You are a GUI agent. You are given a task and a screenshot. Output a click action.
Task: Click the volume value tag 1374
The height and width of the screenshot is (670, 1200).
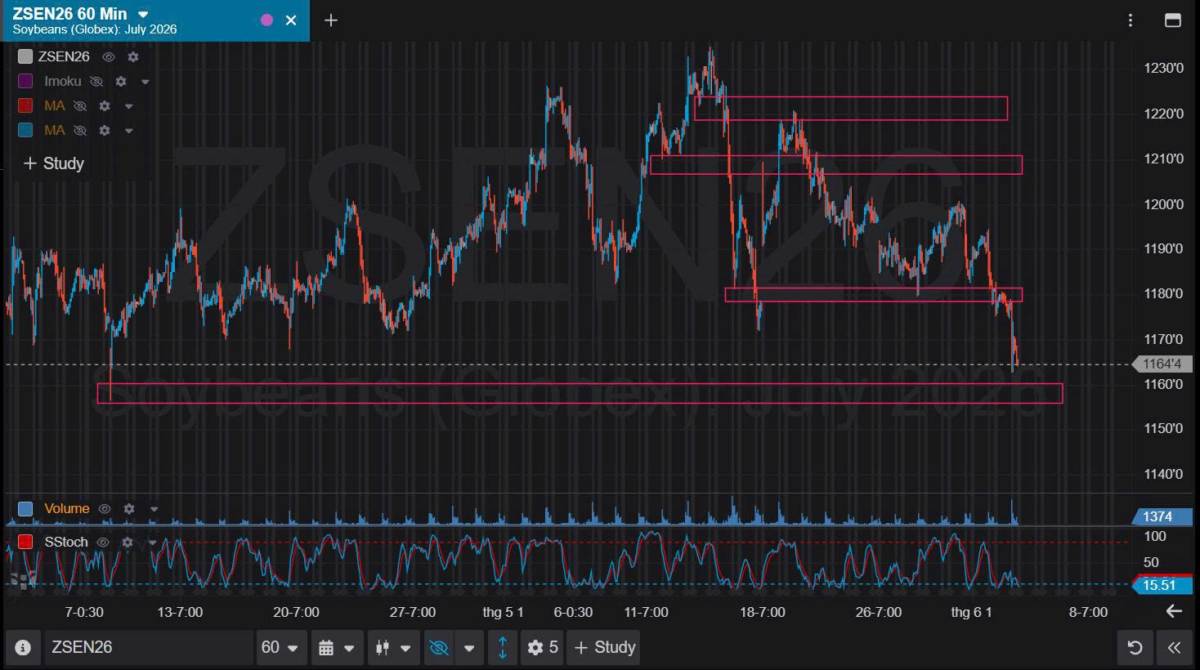(1160, 517)
